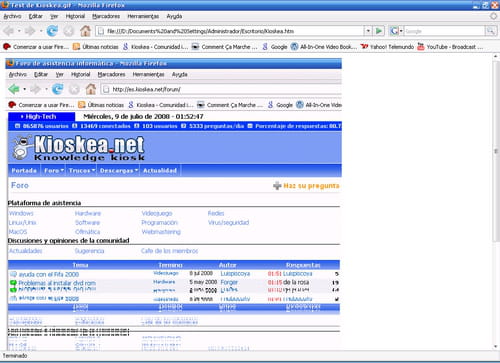Click the plus icon beside 'Haz su pregunta'
500x363 pixels.
tap(277, 186)
